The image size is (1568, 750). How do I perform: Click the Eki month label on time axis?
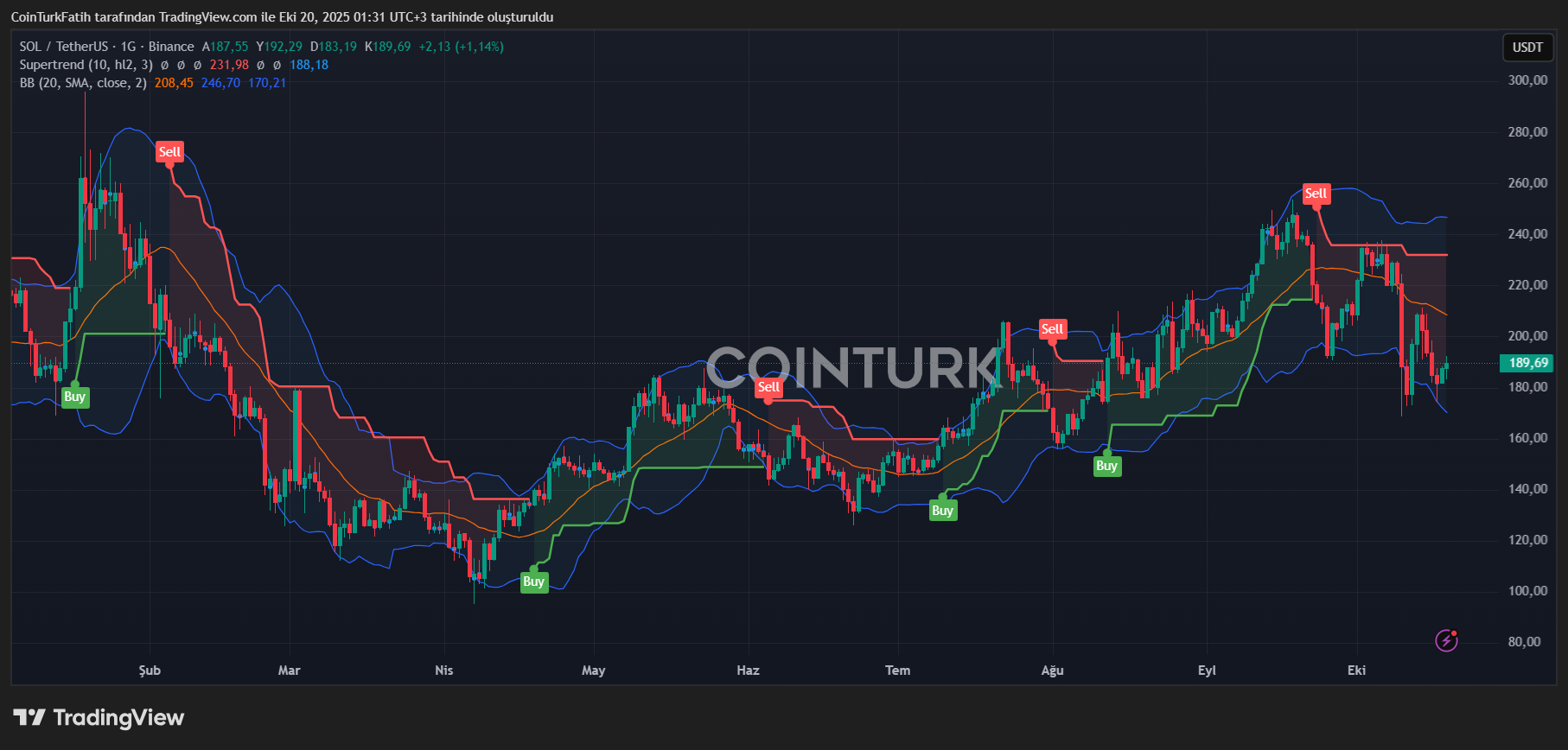[x=1356, y=671]
